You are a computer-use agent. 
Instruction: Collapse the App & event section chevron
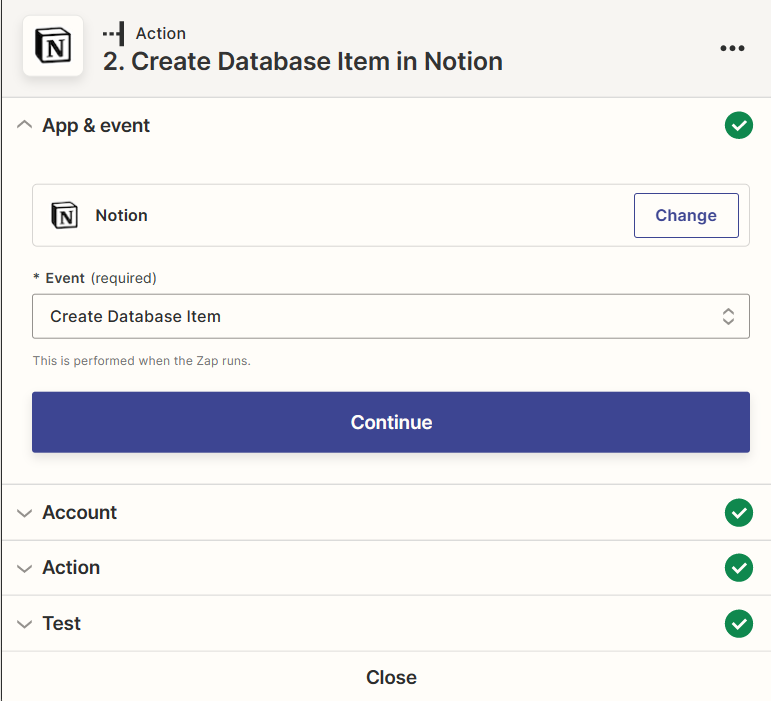25,125
